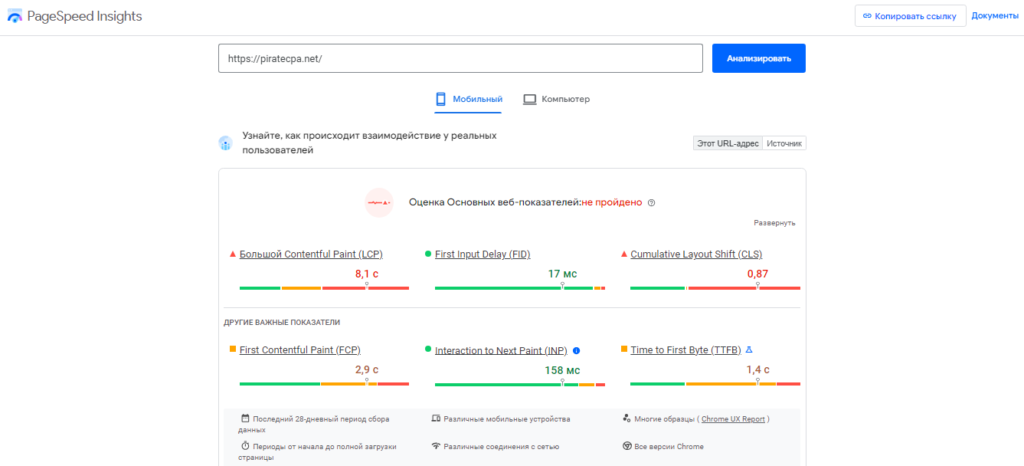
Task: Switch to Мобильный tab
Action: (x=469, y=100)
